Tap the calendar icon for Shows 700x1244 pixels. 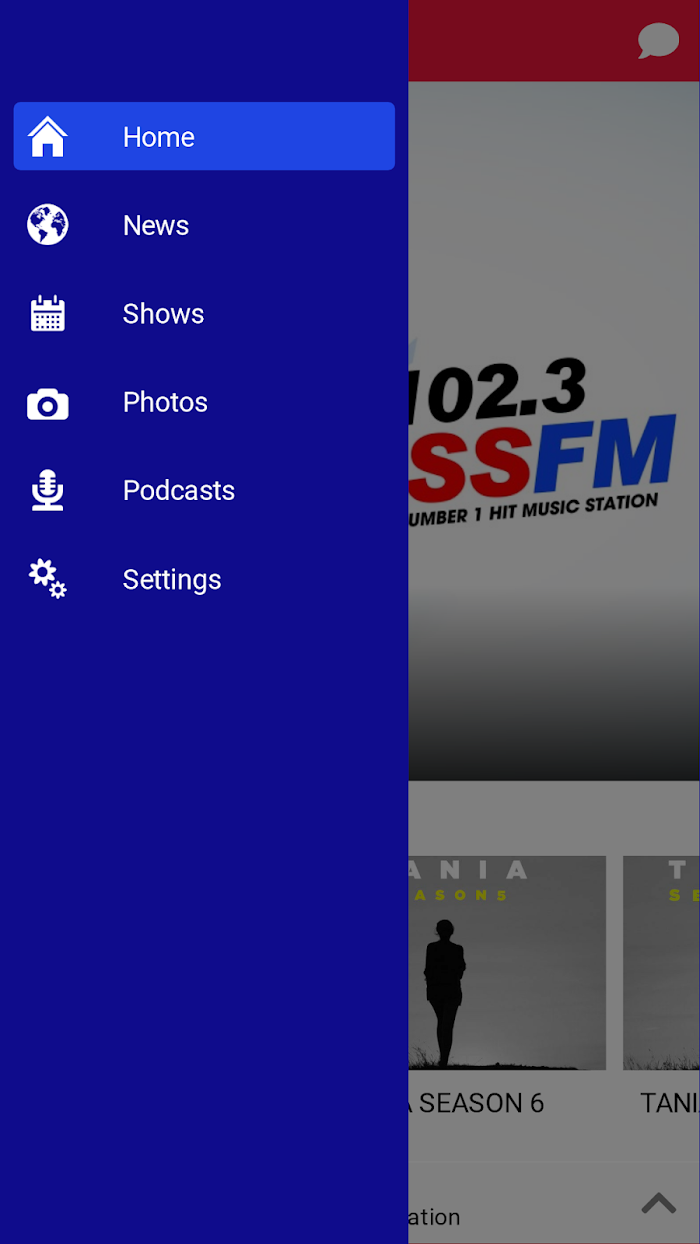pyautogui.click(x=47, y=314)
